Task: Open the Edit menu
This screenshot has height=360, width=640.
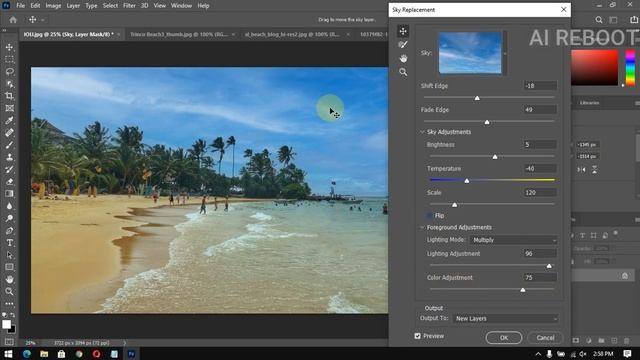Action: 35,6
